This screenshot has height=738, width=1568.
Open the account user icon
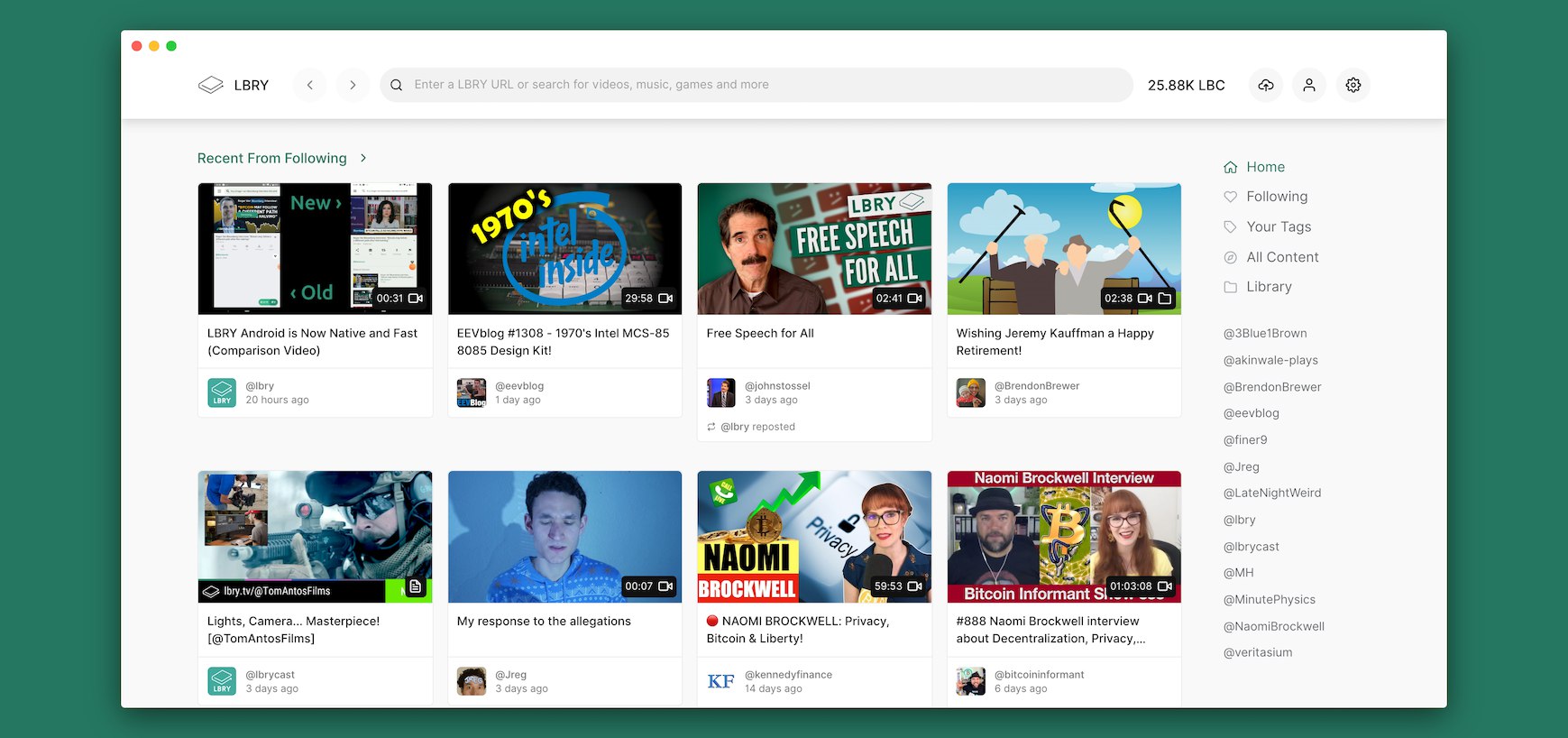1309,85
